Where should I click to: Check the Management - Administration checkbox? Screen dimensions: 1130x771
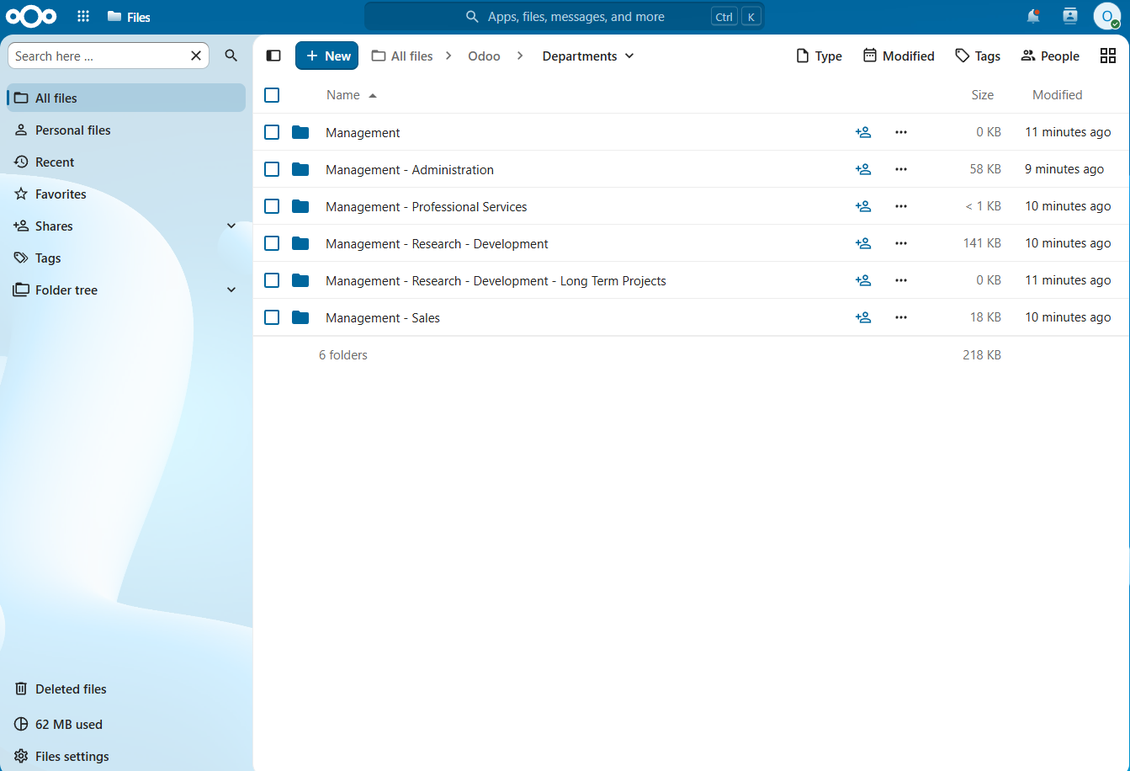272,169
